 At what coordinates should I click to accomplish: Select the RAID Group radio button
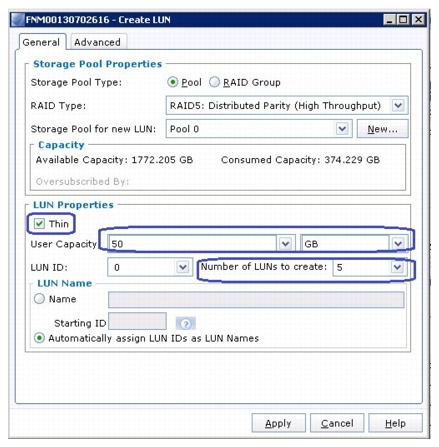[214, 82]
